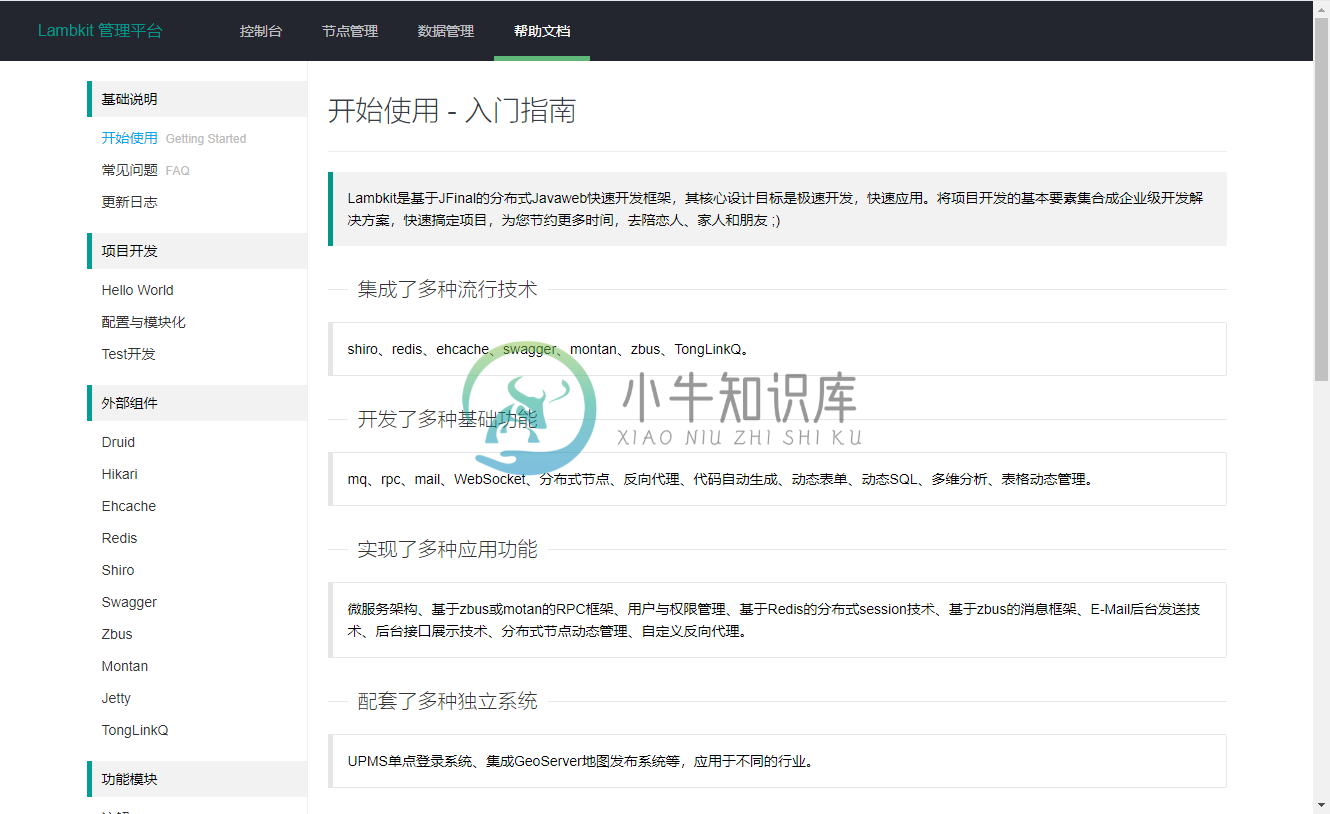Click the 开始使用 - 入门指南 heading
Viewport: 1330px width, 814px height.
pos(452,110)
